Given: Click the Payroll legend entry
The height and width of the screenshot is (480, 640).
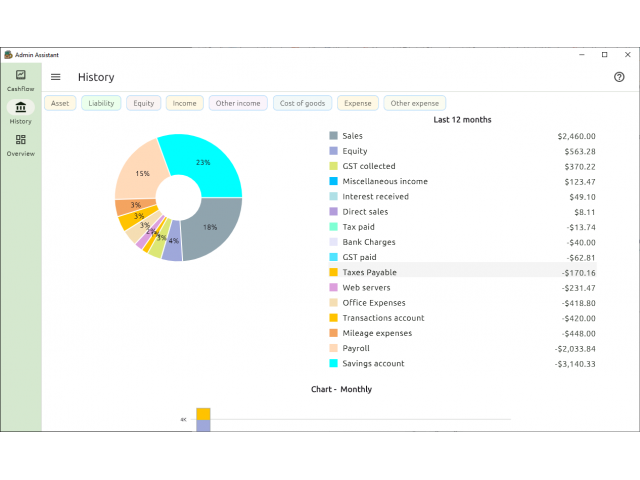Looking at the screenshot, I should pos(356,349).
